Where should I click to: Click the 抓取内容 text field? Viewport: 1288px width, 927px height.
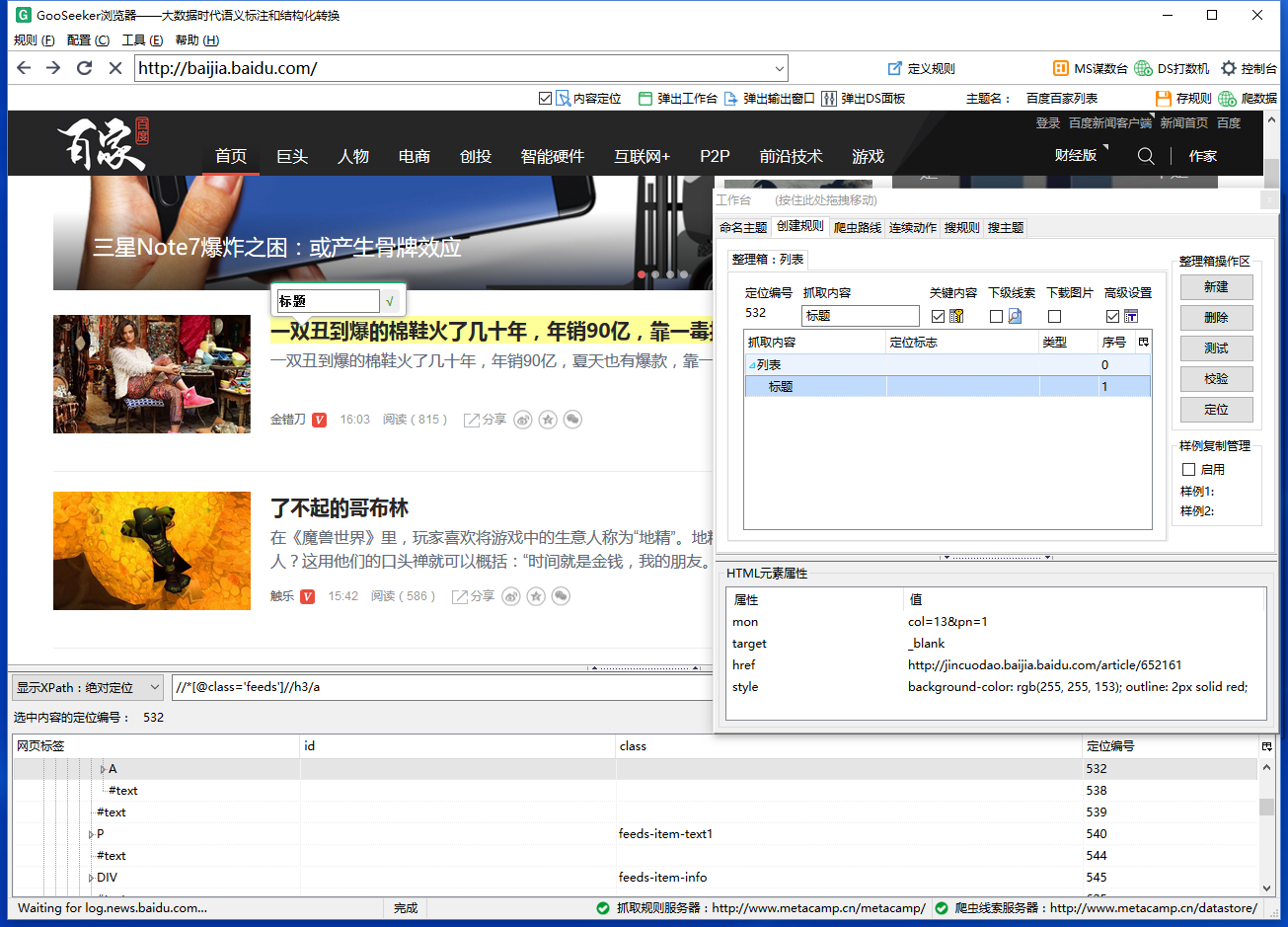pos(861,316)
